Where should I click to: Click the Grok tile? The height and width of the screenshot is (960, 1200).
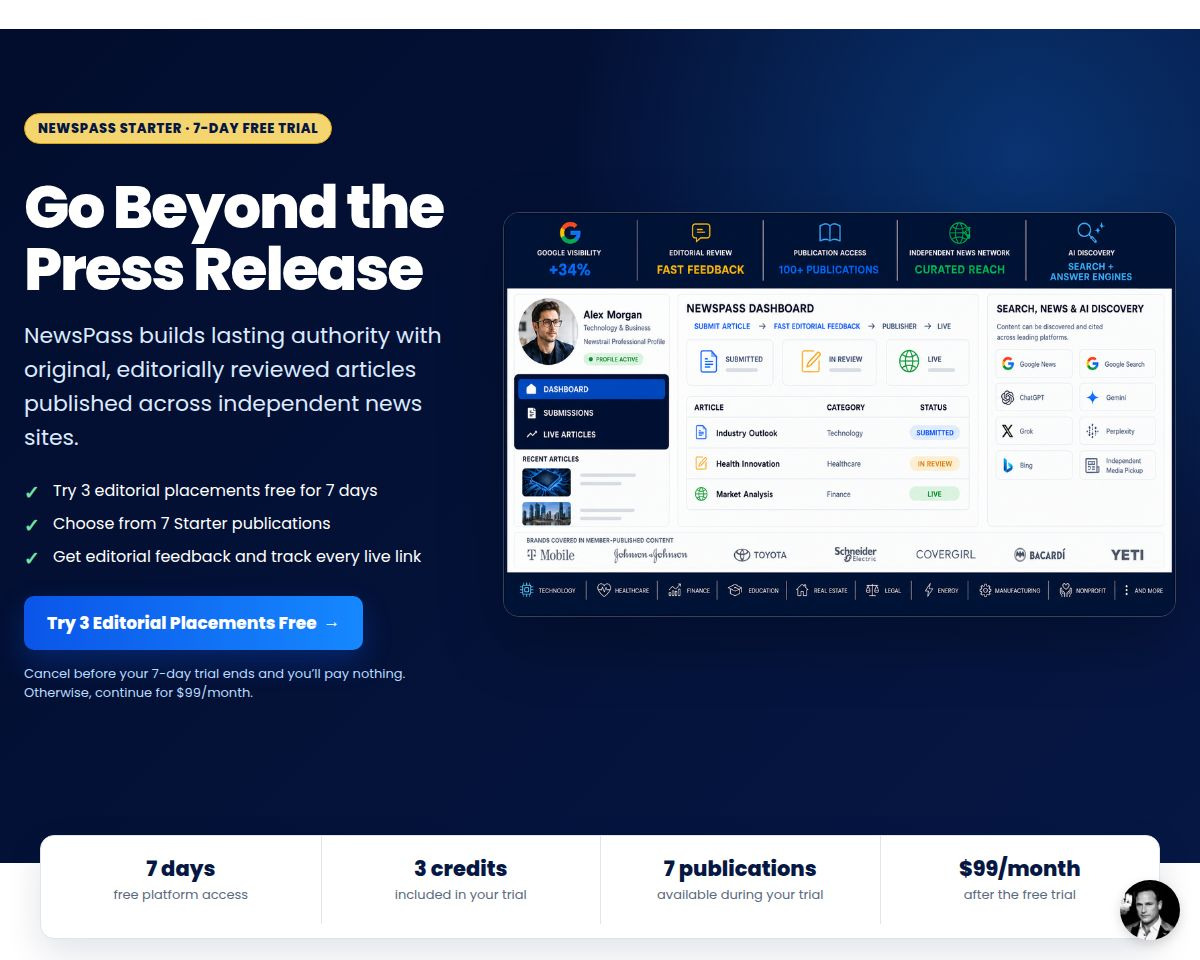point(1034,431)
